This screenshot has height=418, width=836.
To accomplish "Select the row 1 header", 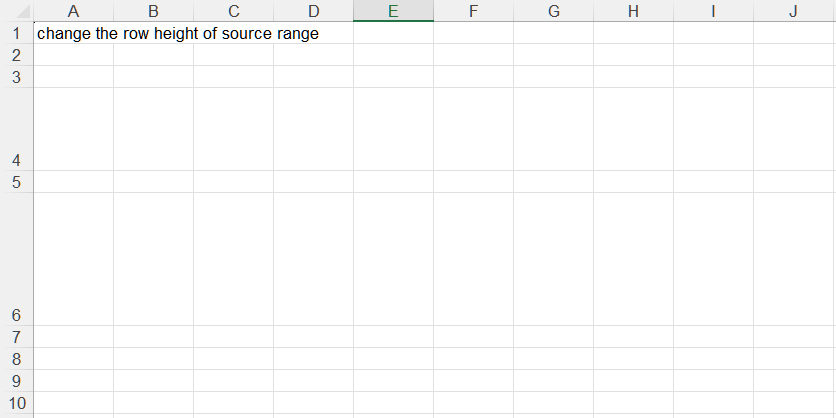I will 16,33.
